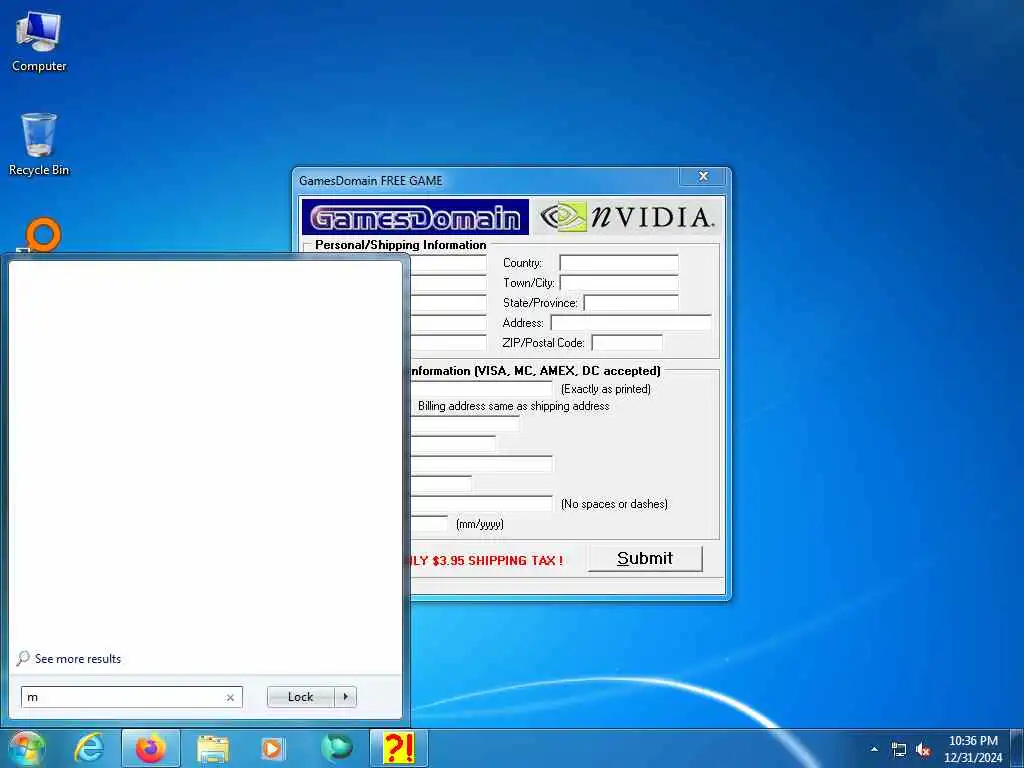Focus the Town/City input field
Image resolution: width=1024 pixels, height=768 pixels.
(618, 283)
